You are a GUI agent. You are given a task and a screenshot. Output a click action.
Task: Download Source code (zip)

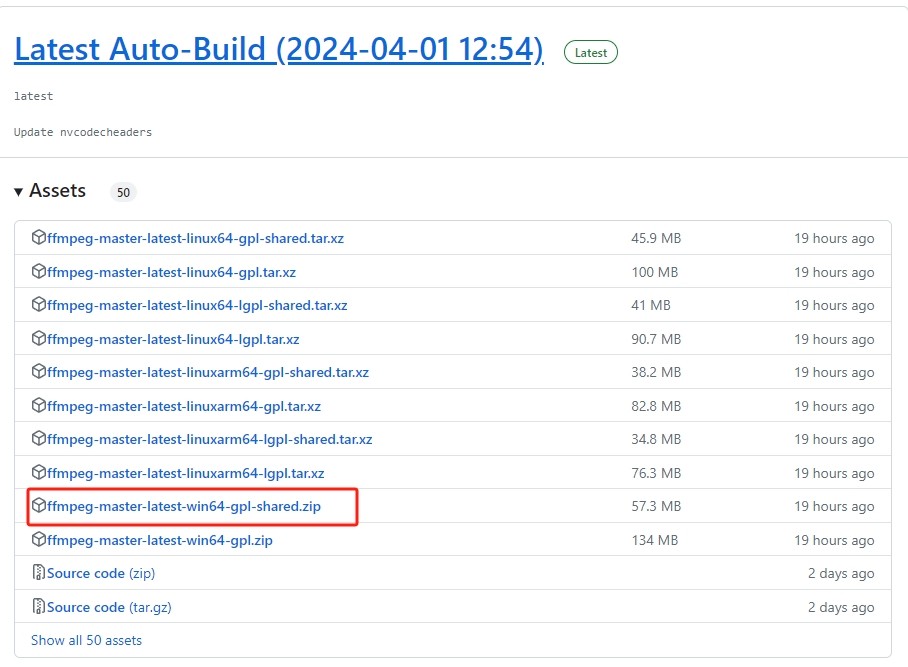click(x=101, y=573)
